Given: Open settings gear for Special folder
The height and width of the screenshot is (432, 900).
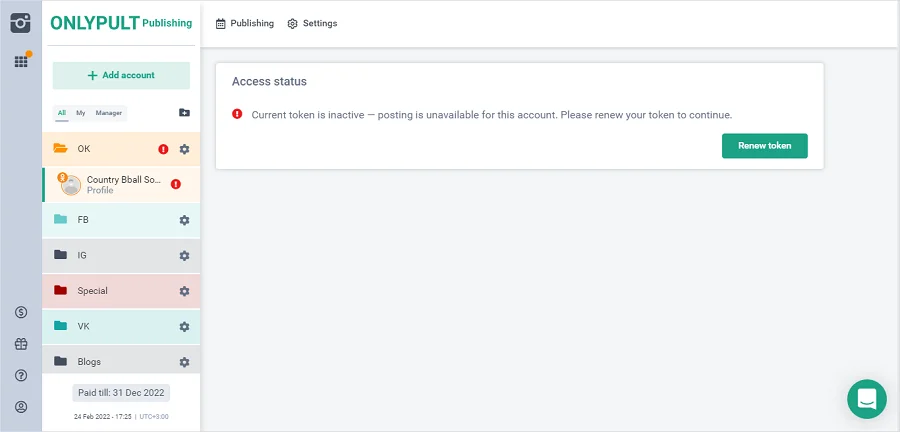Looking at the screenshot, I should [184, 291].
